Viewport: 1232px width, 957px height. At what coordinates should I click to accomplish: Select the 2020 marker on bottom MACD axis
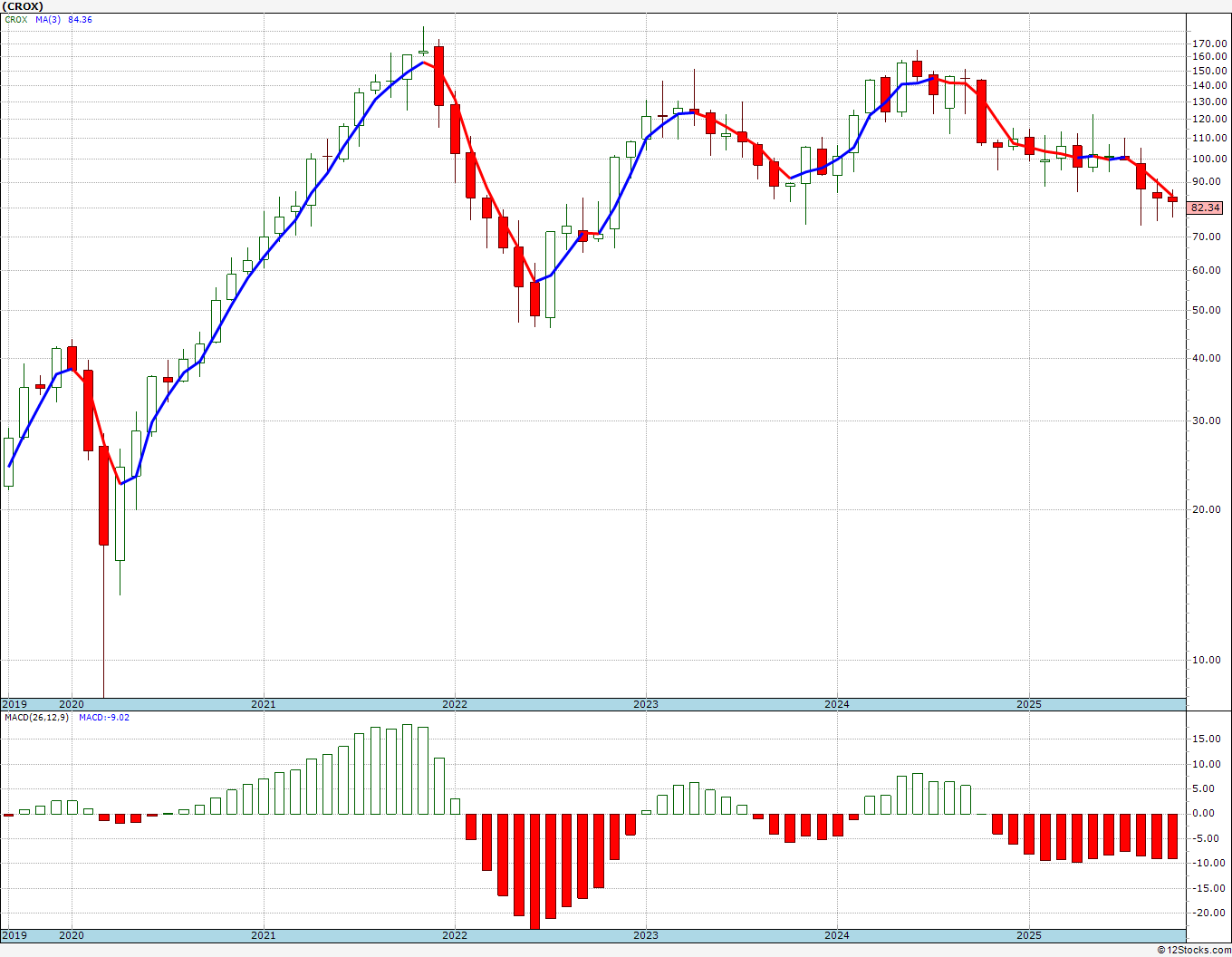(x=71, y=934)
